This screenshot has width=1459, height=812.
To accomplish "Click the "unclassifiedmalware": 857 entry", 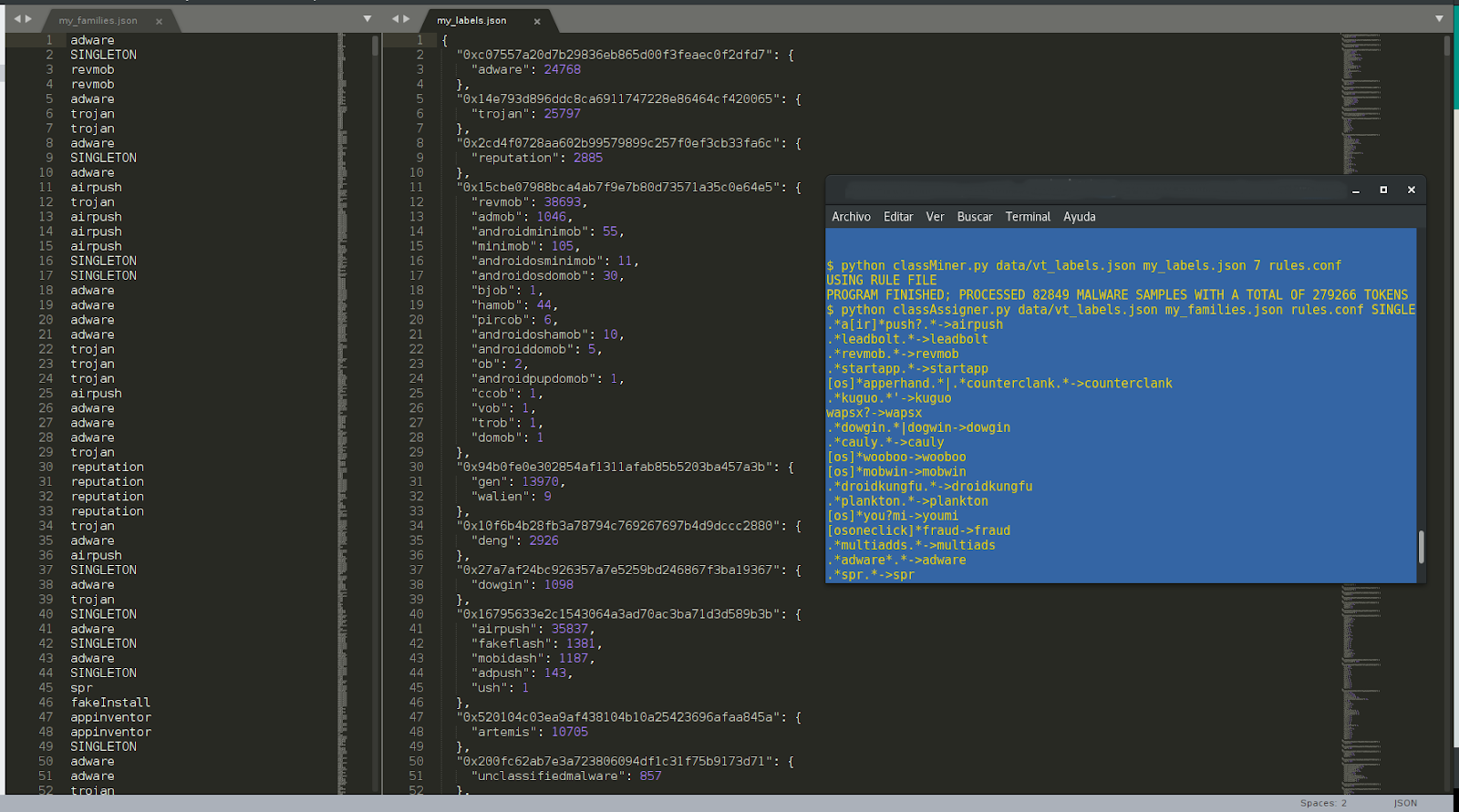I will coord(566,776).
